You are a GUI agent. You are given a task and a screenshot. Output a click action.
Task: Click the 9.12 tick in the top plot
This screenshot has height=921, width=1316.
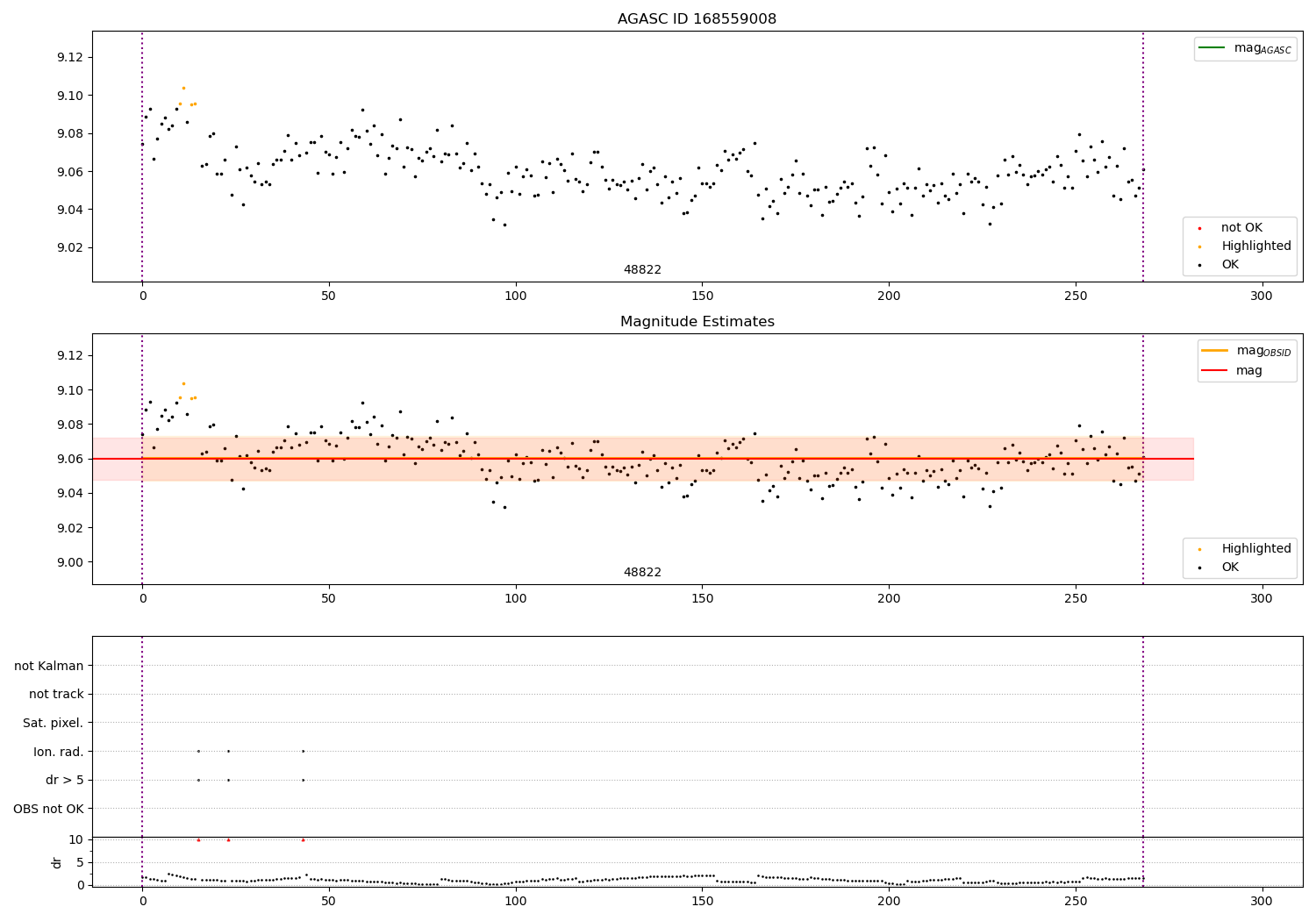[69, 58]
